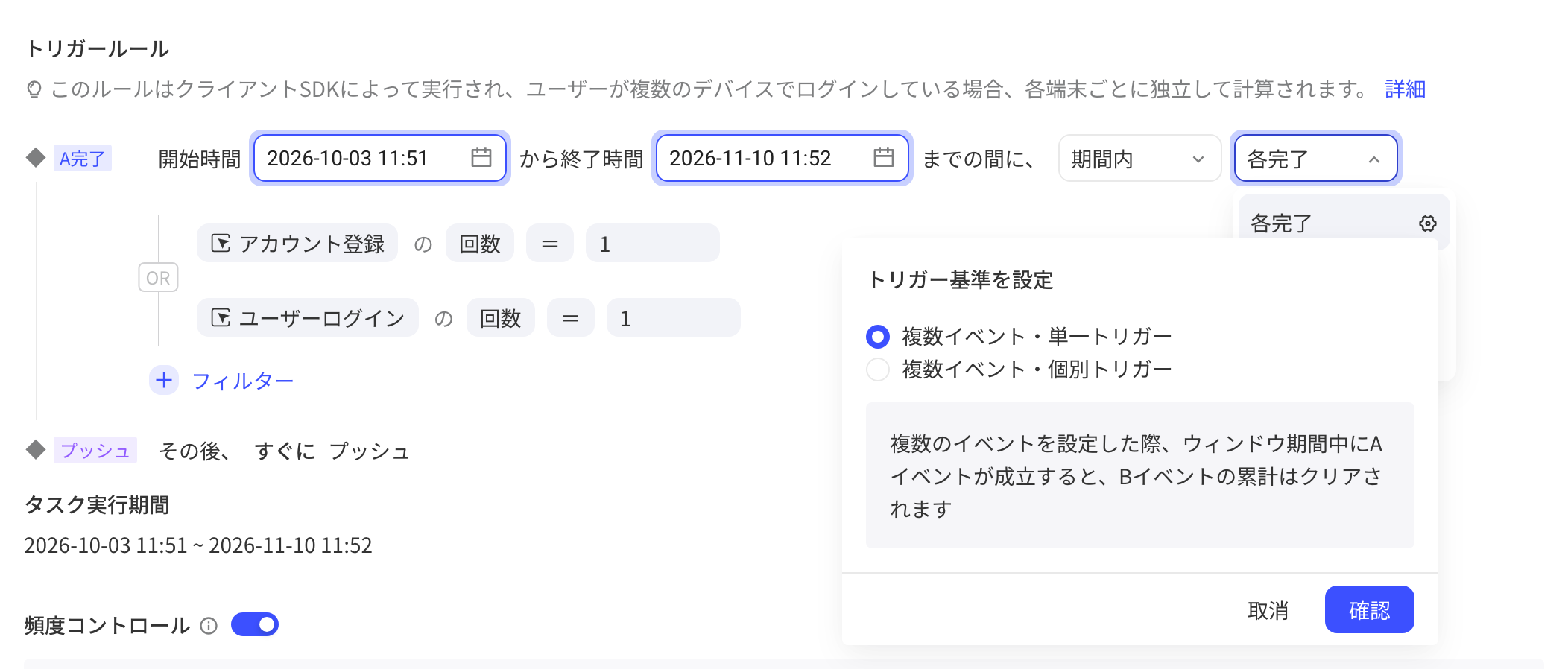Edit the count value for アカウント登録

pyautogui.click(x=653, y=243)
